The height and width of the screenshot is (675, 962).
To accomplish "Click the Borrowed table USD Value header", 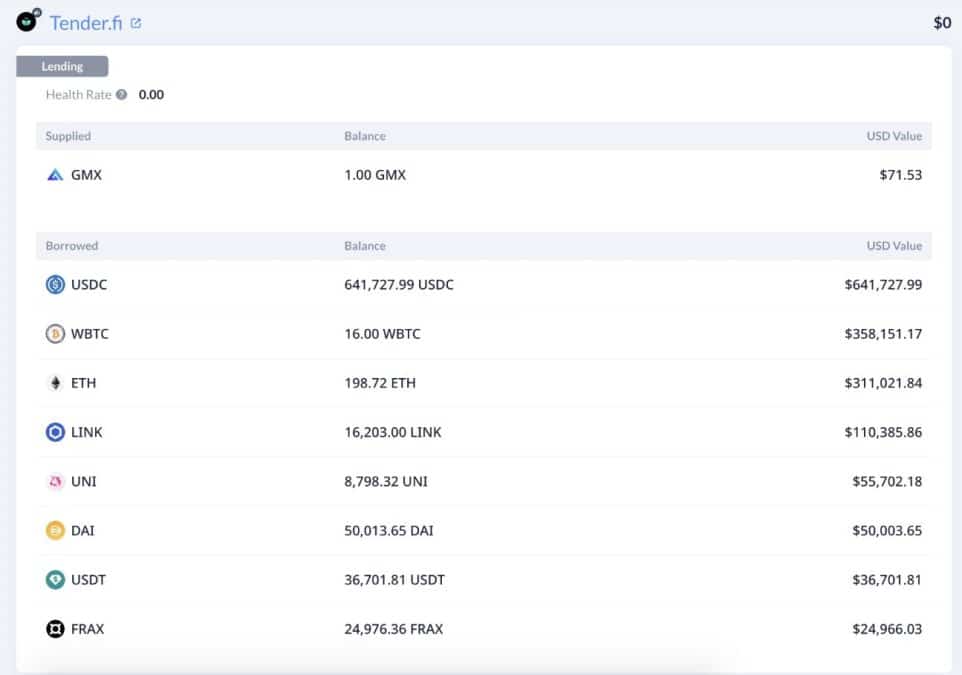I will pyautogui.click(x=894, y=246).
